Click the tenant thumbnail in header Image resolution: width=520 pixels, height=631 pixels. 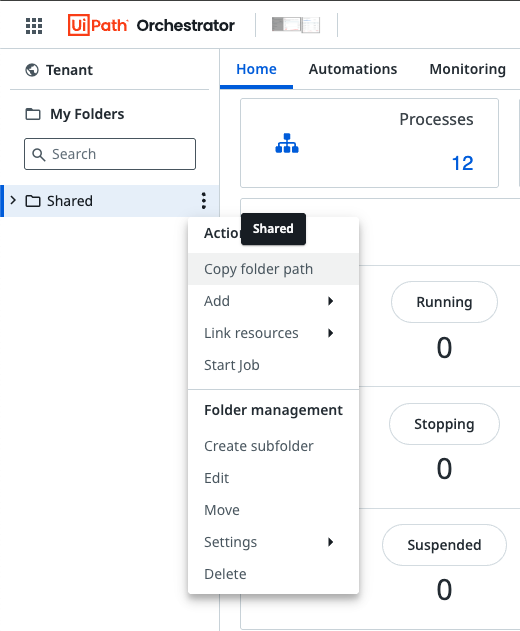tap(296, 25)
